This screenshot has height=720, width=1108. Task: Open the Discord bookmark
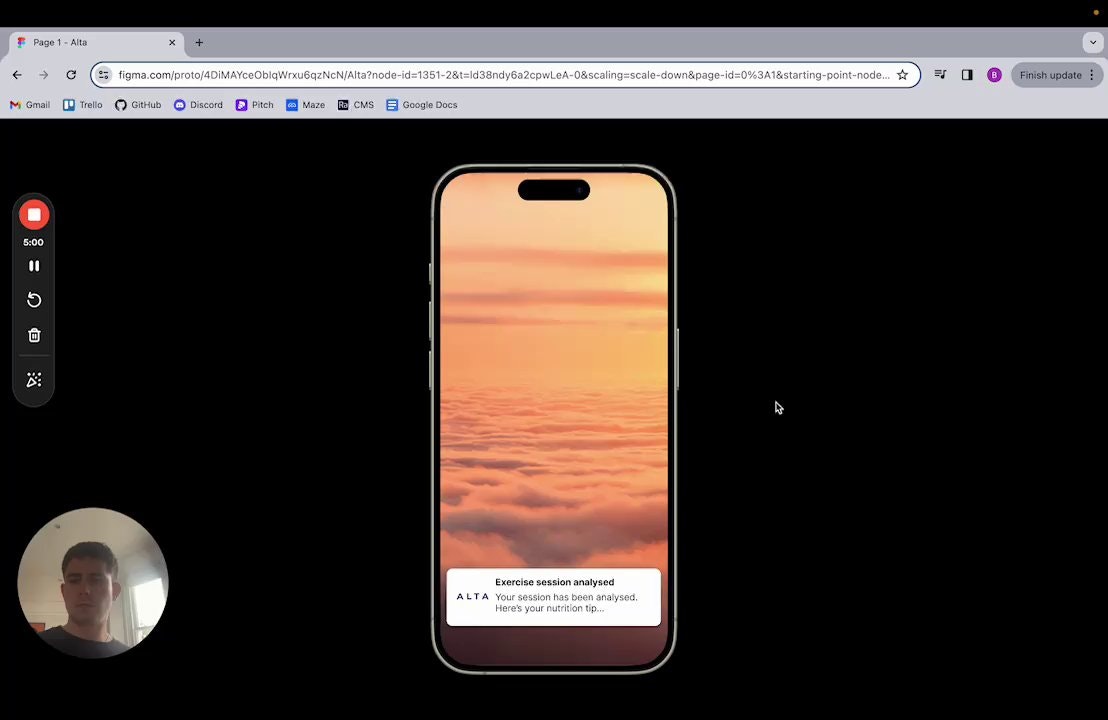(x=198, y=105)
